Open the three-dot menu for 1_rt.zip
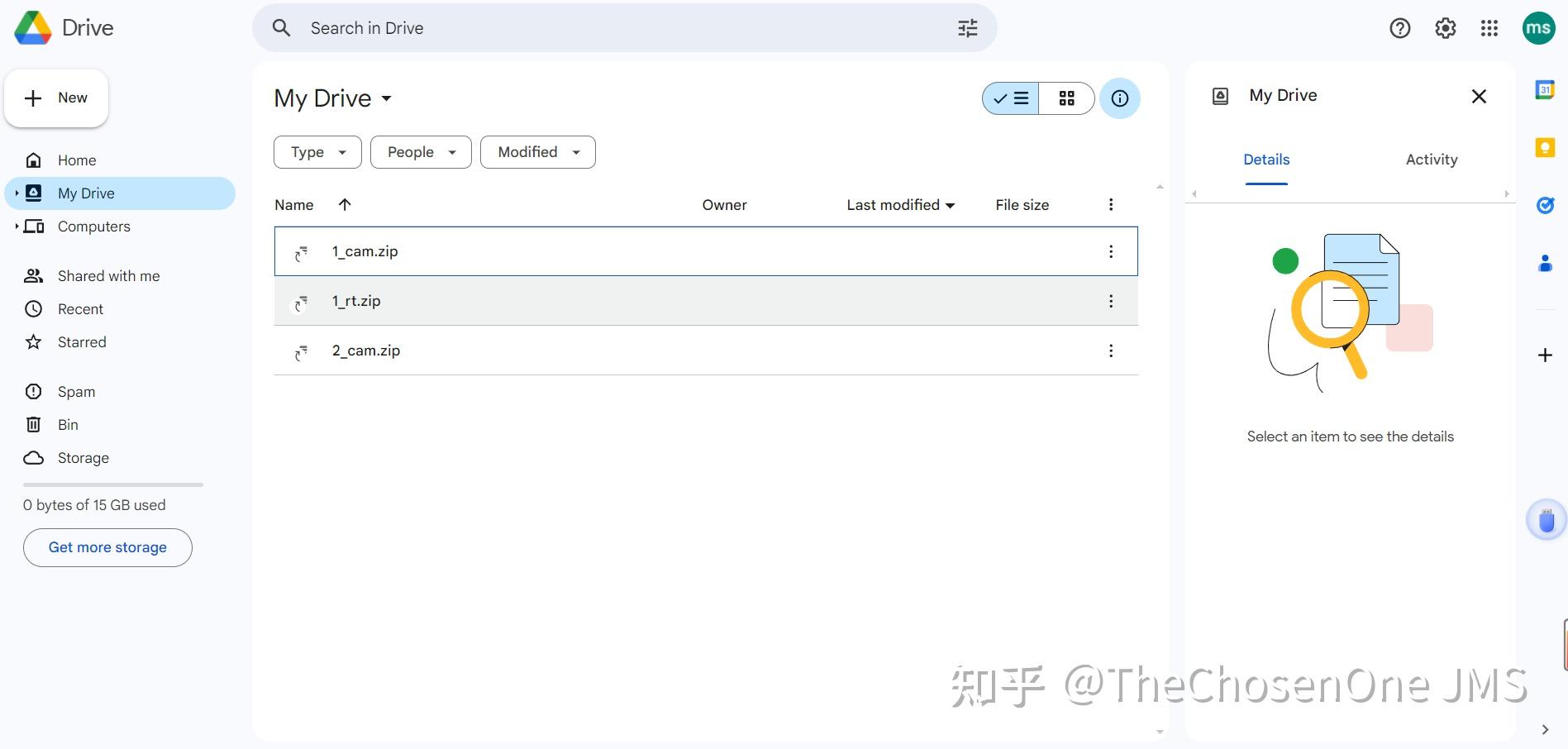This screenshot has width=1568, height=749. click(x=1111, y=301)
